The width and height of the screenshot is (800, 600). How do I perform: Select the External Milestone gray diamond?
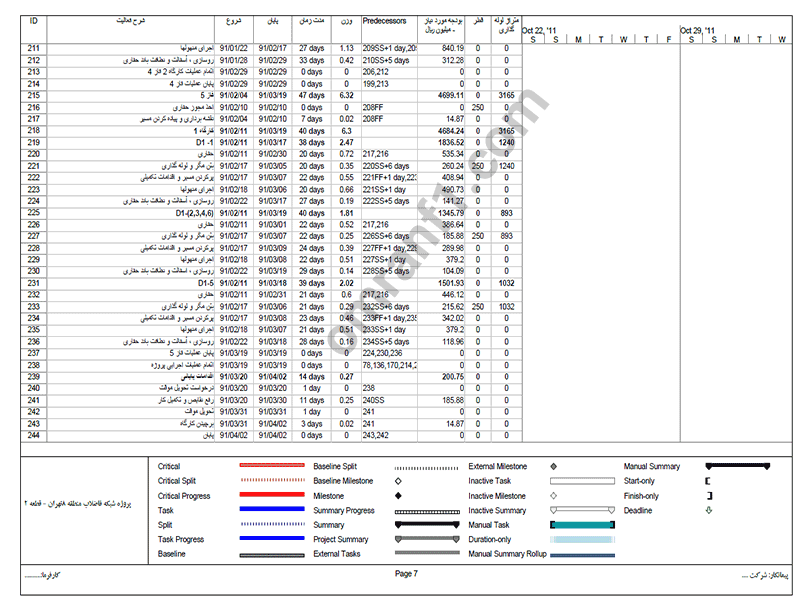tap(553, 467)
